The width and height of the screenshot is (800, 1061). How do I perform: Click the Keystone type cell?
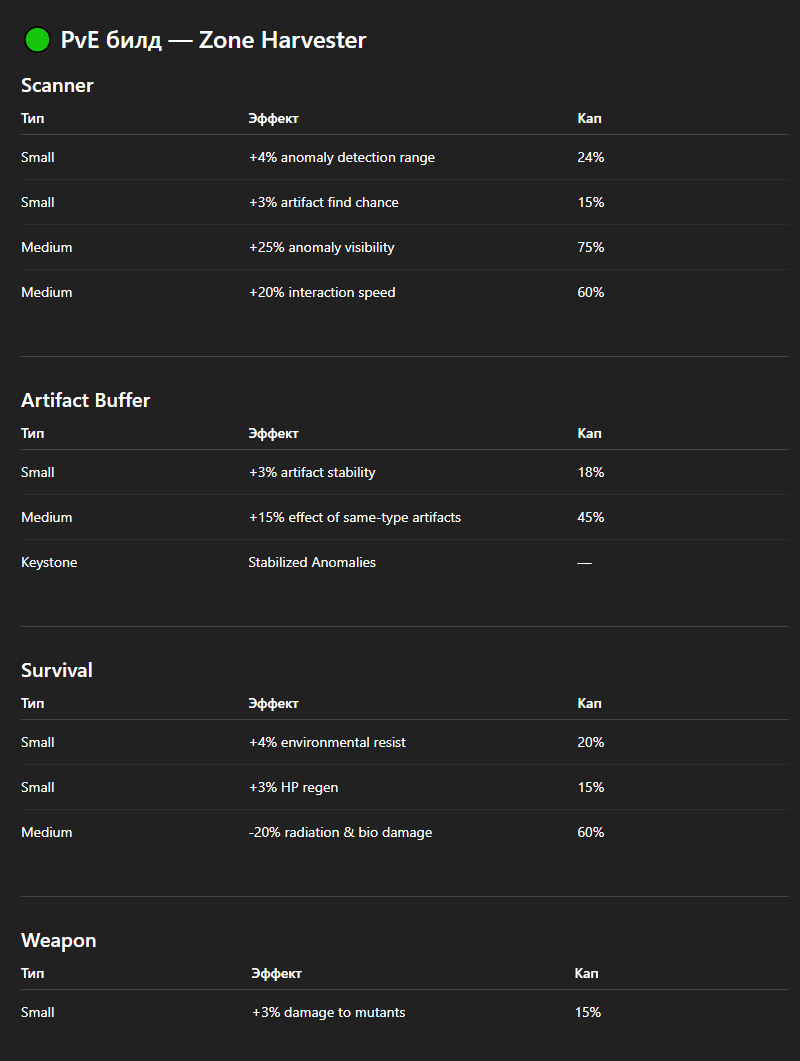point(49,562)
